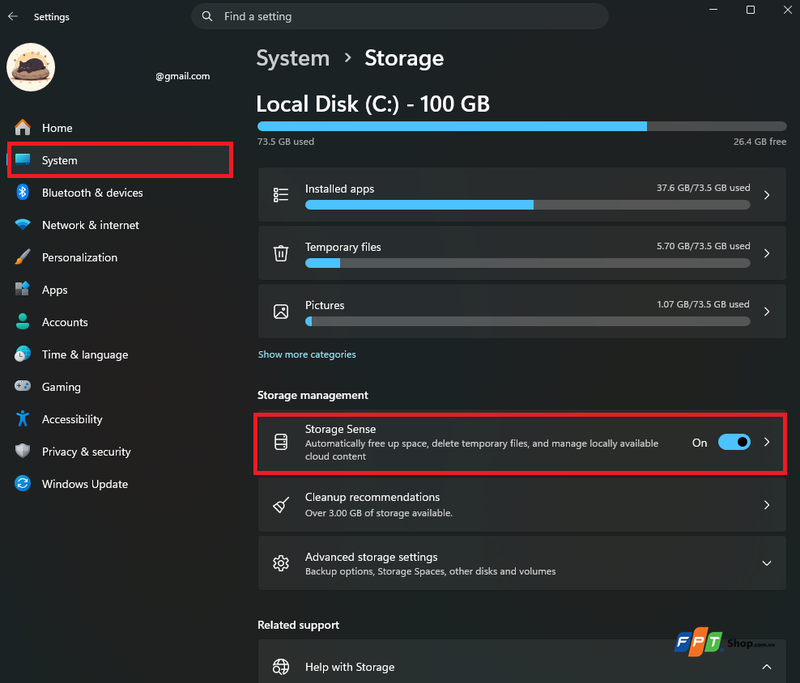Open Apps settings label

(55, 290)
